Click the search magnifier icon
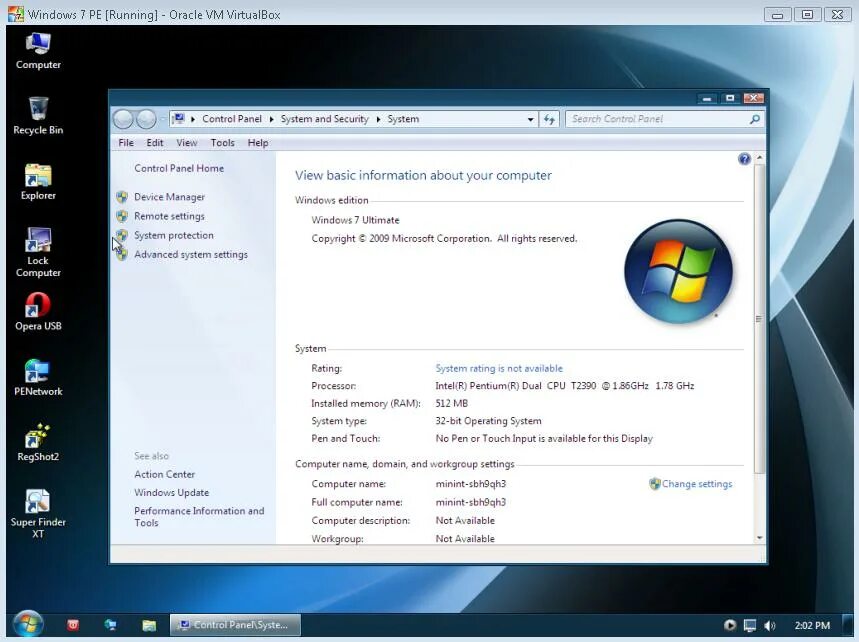Screen dimensions: 859x642 [x=754, y=119]
